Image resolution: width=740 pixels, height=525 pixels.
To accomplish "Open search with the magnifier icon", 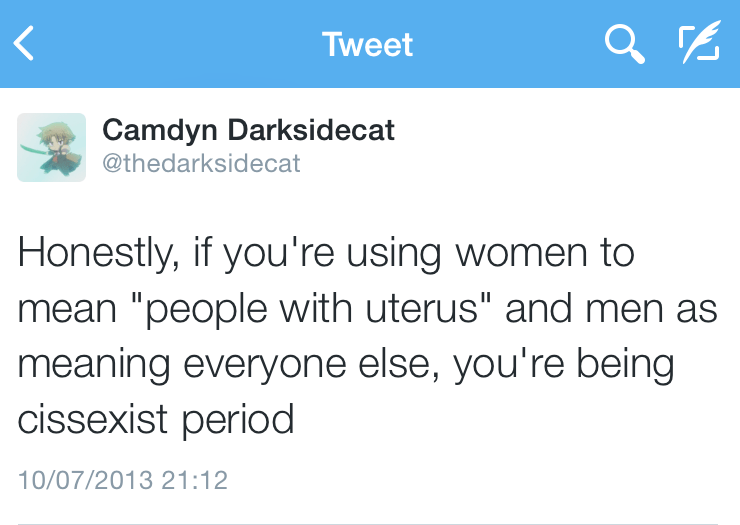I will coord(625,45).
